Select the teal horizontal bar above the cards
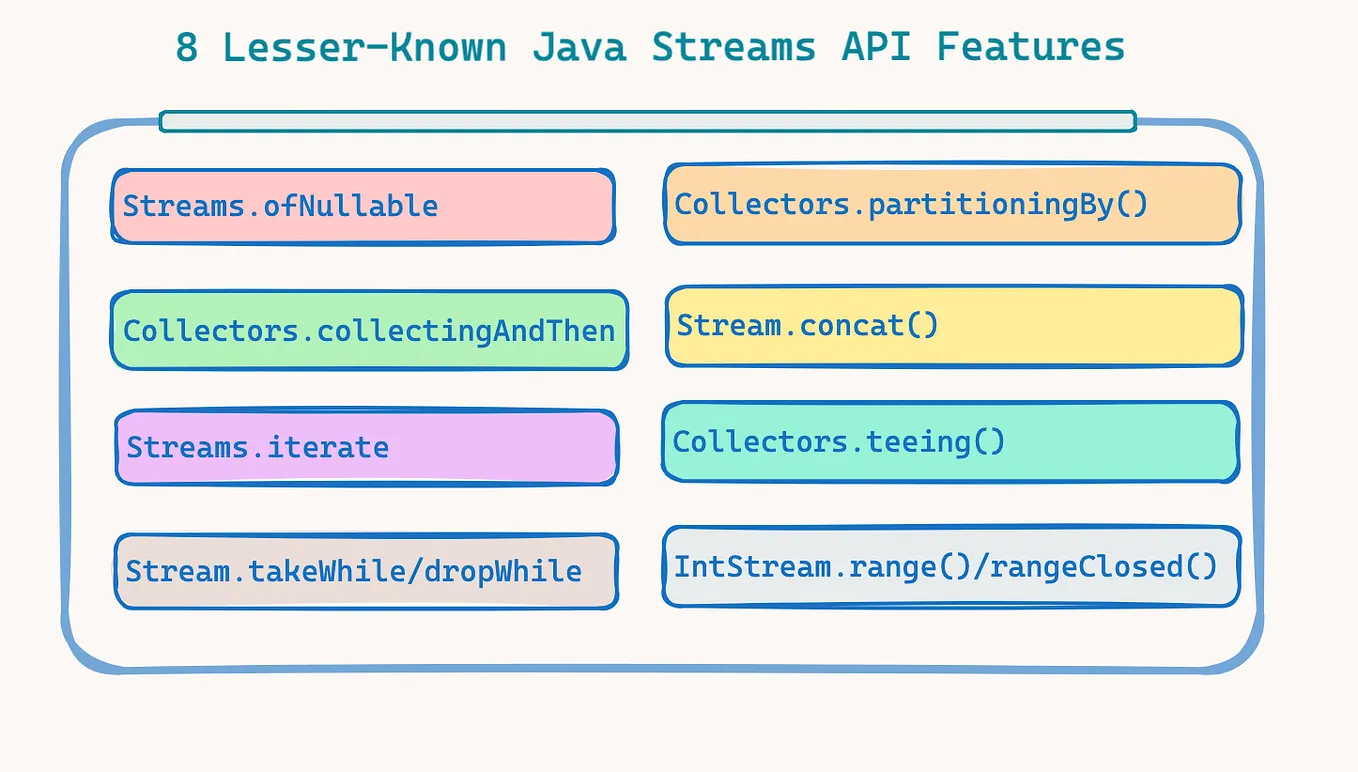 coord(646,120)
